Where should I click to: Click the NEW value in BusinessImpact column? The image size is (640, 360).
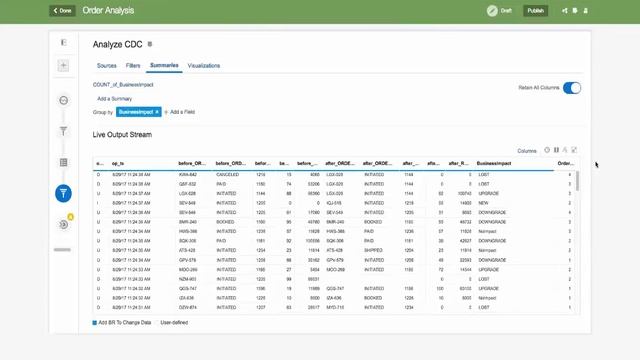(x=483, y=203)
